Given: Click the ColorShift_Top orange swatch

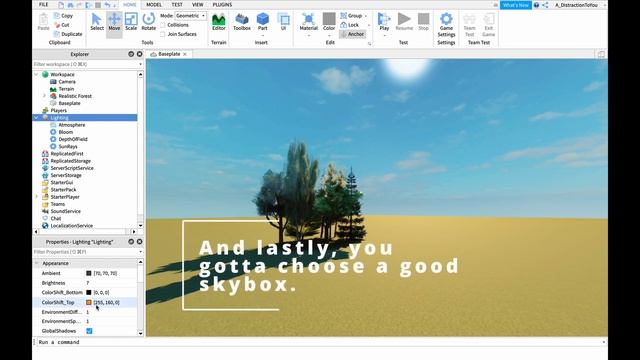Looking at the screenshot, I should click(x=89, y=302).
